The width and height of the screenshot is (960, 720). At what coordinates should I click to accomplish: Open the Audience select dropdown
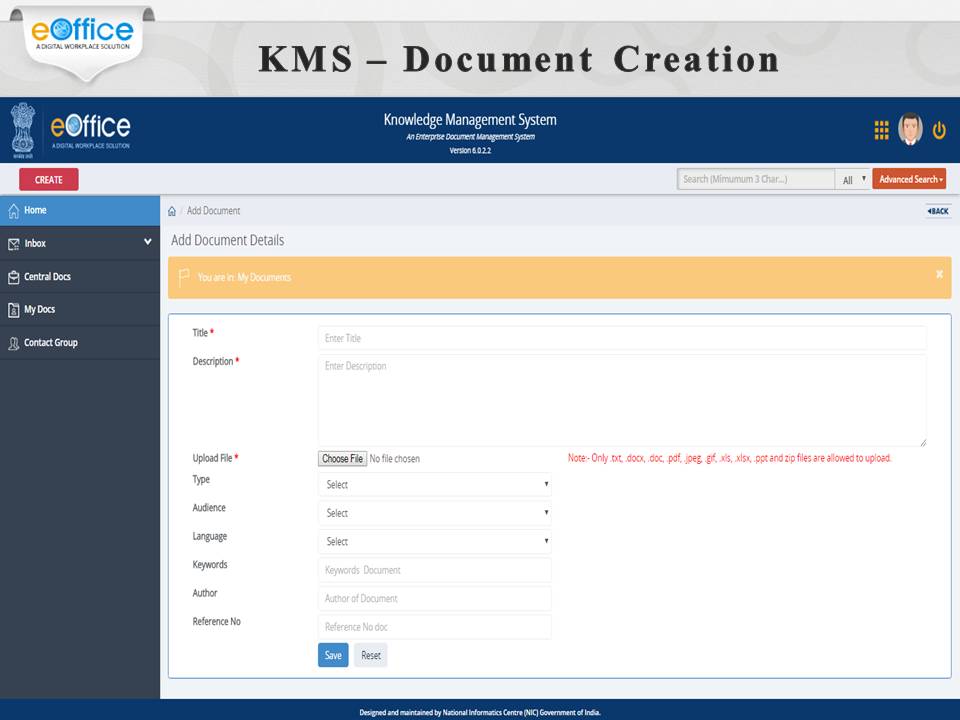click(x=434, y=513)
